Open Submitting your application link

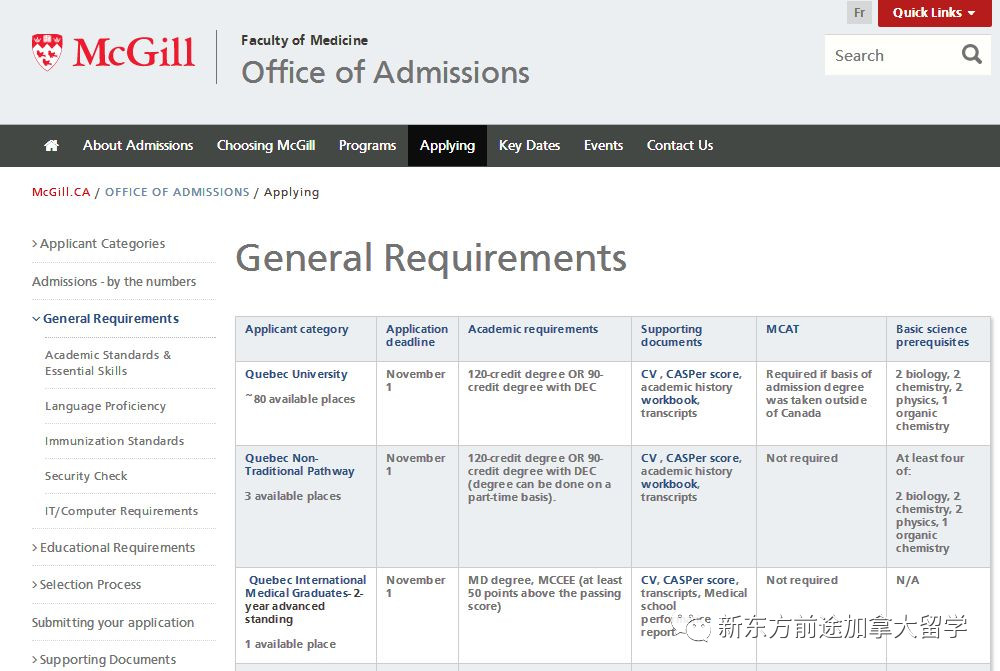coord(113,623)
